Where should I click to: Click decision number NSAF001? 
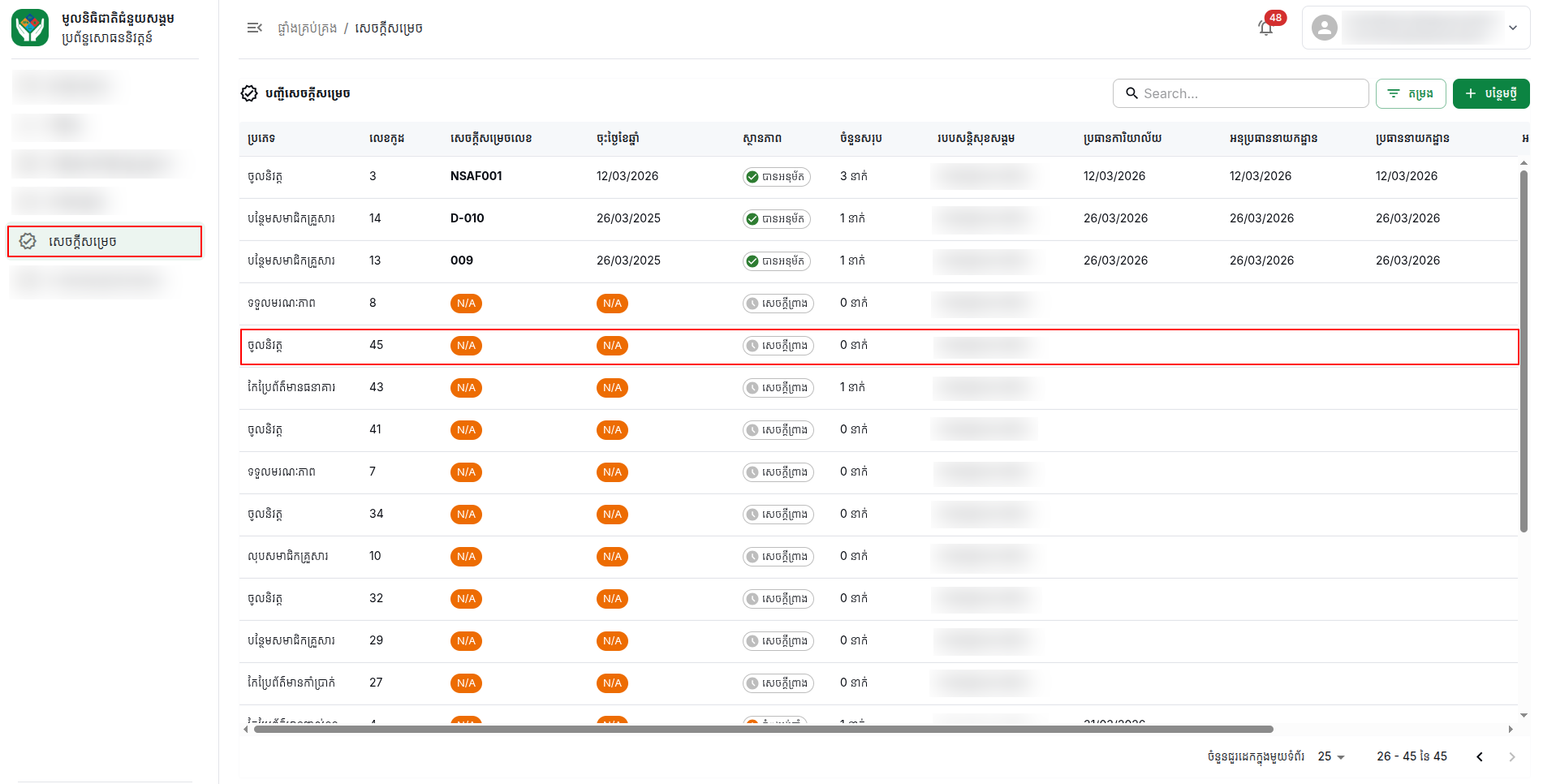click(x=476, y=176)
